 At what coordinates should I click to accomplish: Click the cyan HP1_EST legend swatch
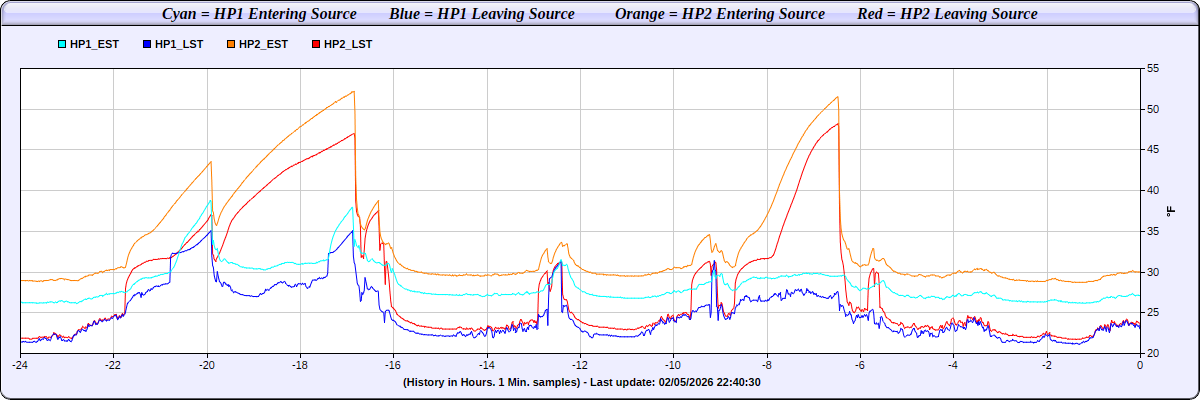tap(63, 45)
